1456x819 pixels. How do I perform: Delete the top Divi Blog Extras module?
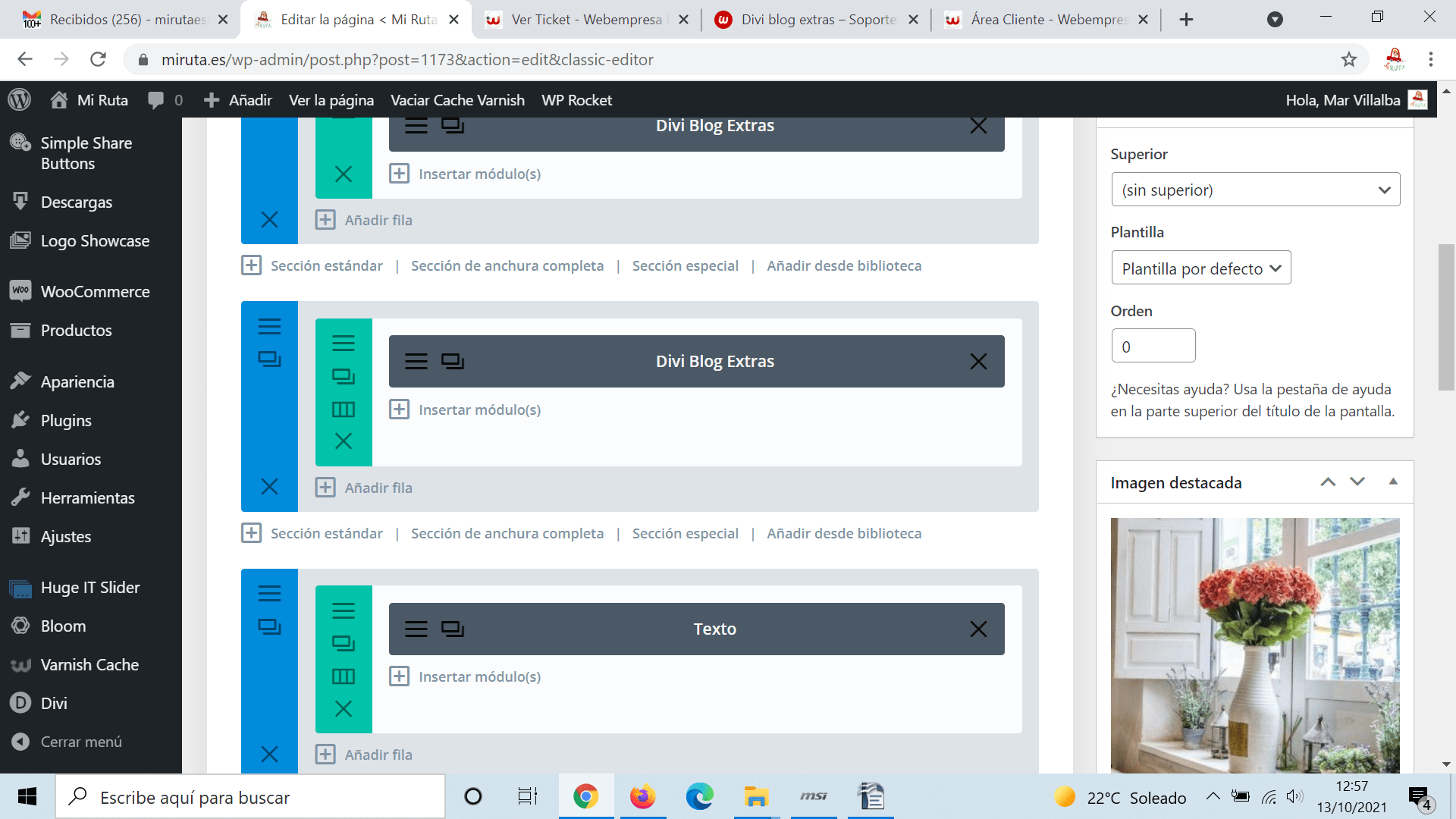[978, 126]
